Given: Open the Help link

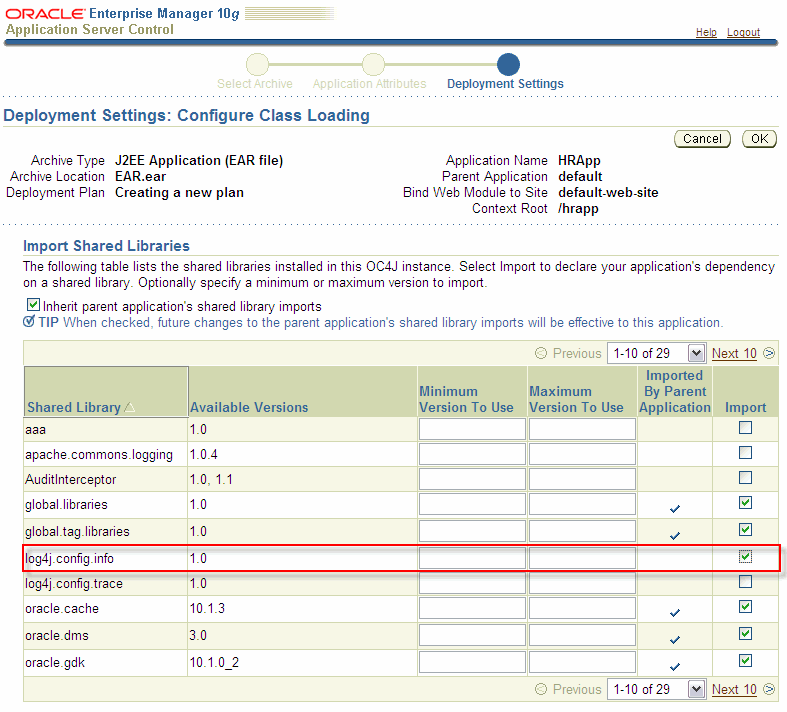Looking at the screenshot, I should click(706, 32).
